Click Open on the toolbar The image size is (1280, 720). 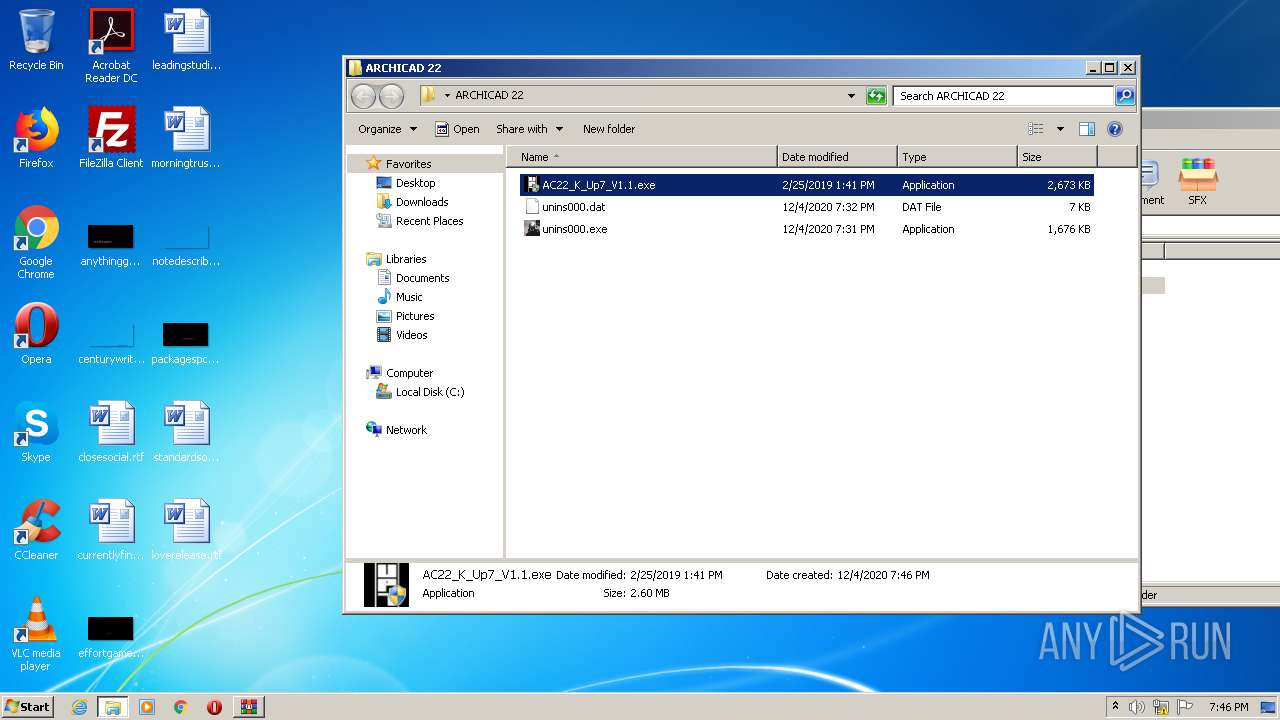tap(457, 129)
